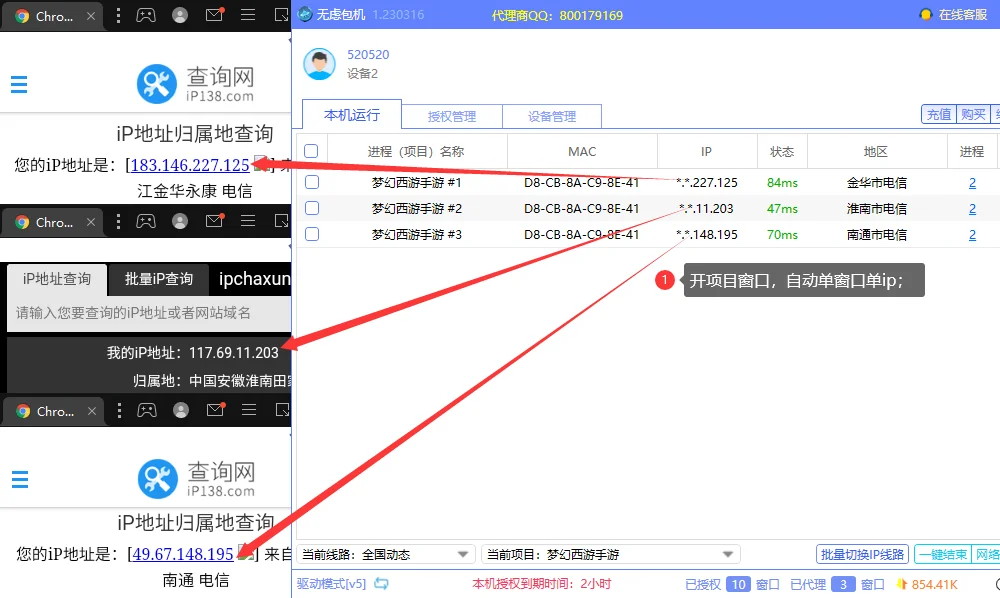Click 购买 button
Screen dimensions: 1000x598
pyautogui.click(x=973, y=114)
